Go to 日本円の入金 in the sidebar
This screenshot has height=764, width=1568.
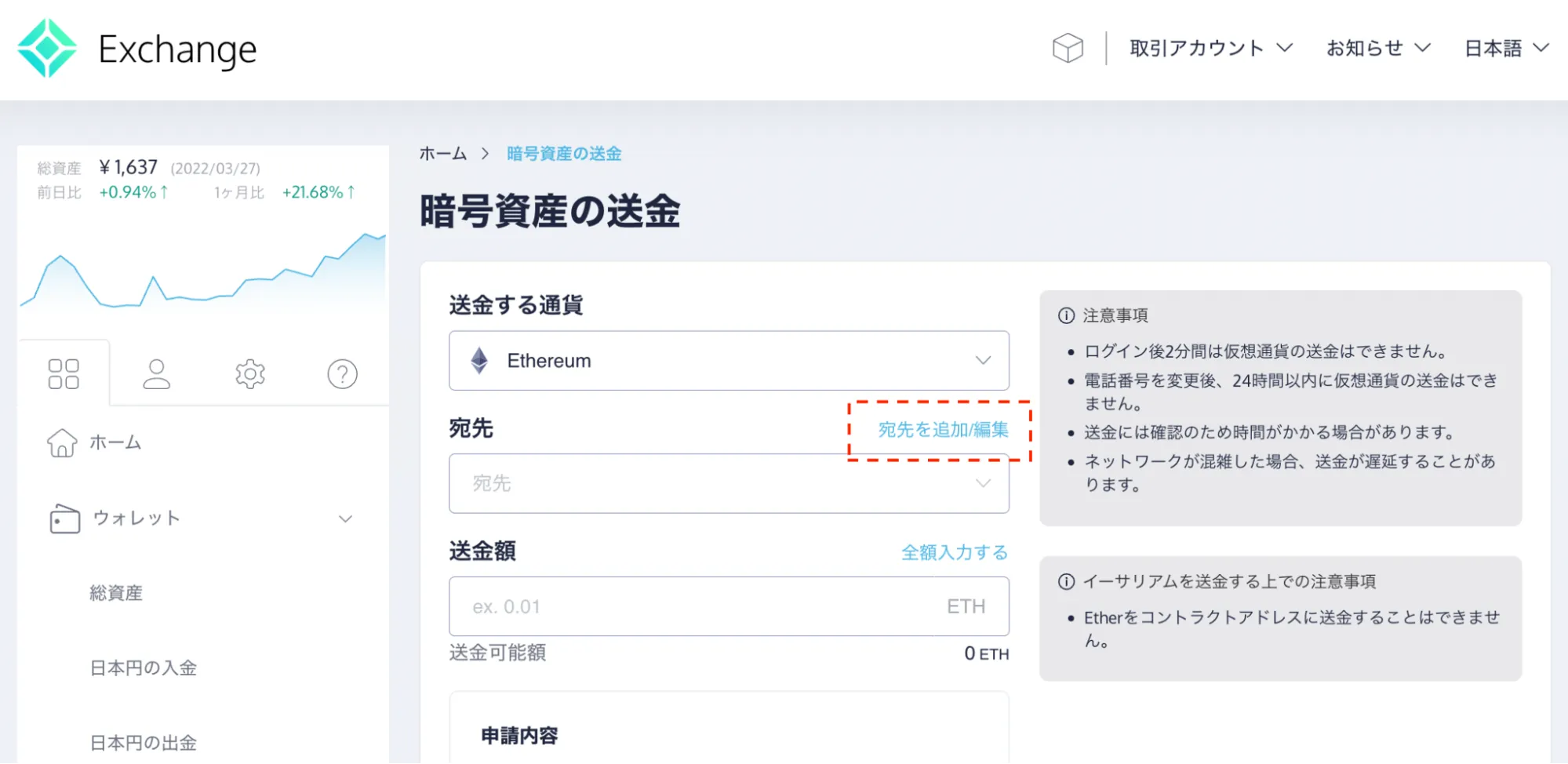click(144, 668)
